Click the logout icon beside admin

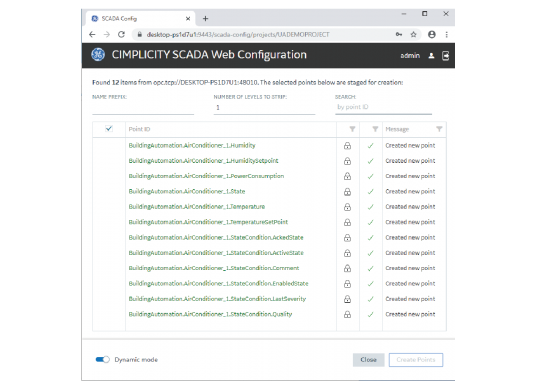click(x=445, y=55)
